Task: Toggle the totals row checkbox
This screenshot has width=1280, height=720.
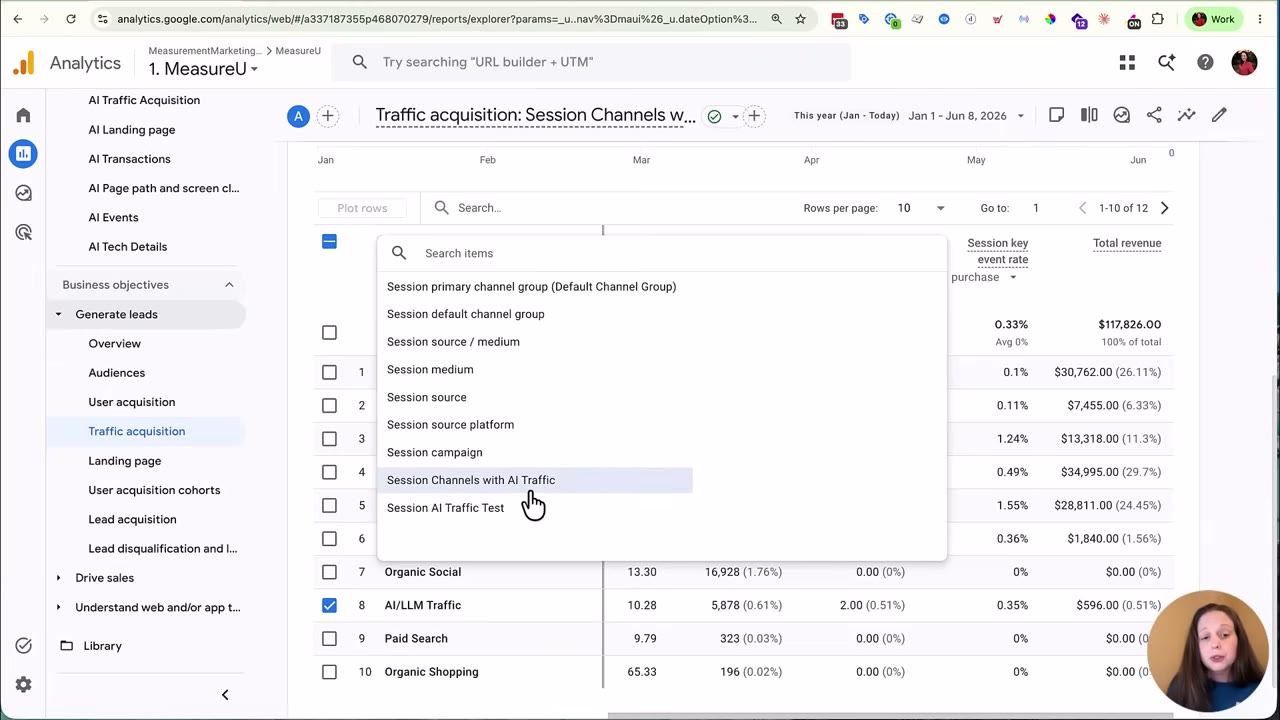Action: point(329,332)
